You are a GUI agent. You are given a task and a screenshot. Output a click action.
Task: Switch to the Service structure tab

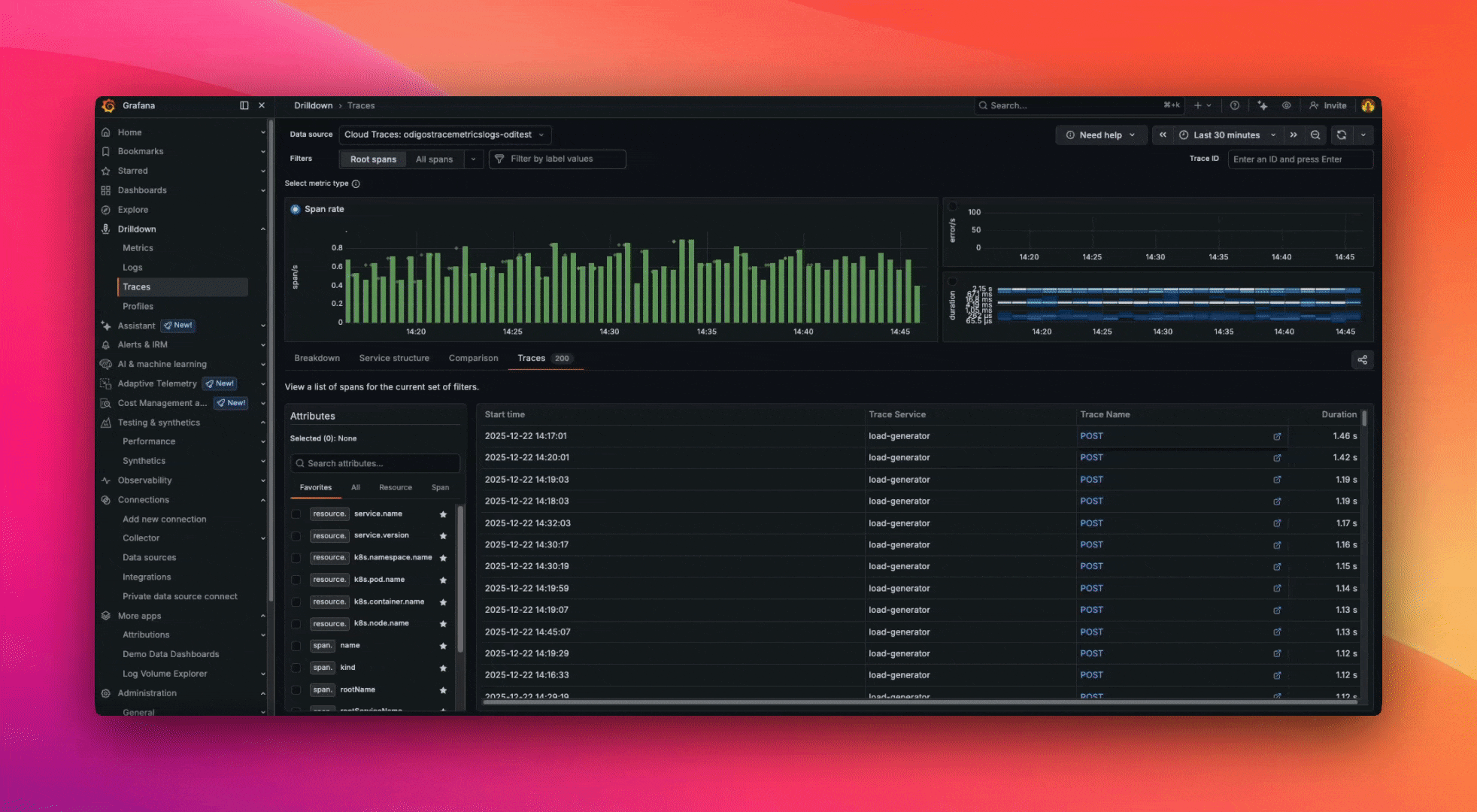(394, 359)
